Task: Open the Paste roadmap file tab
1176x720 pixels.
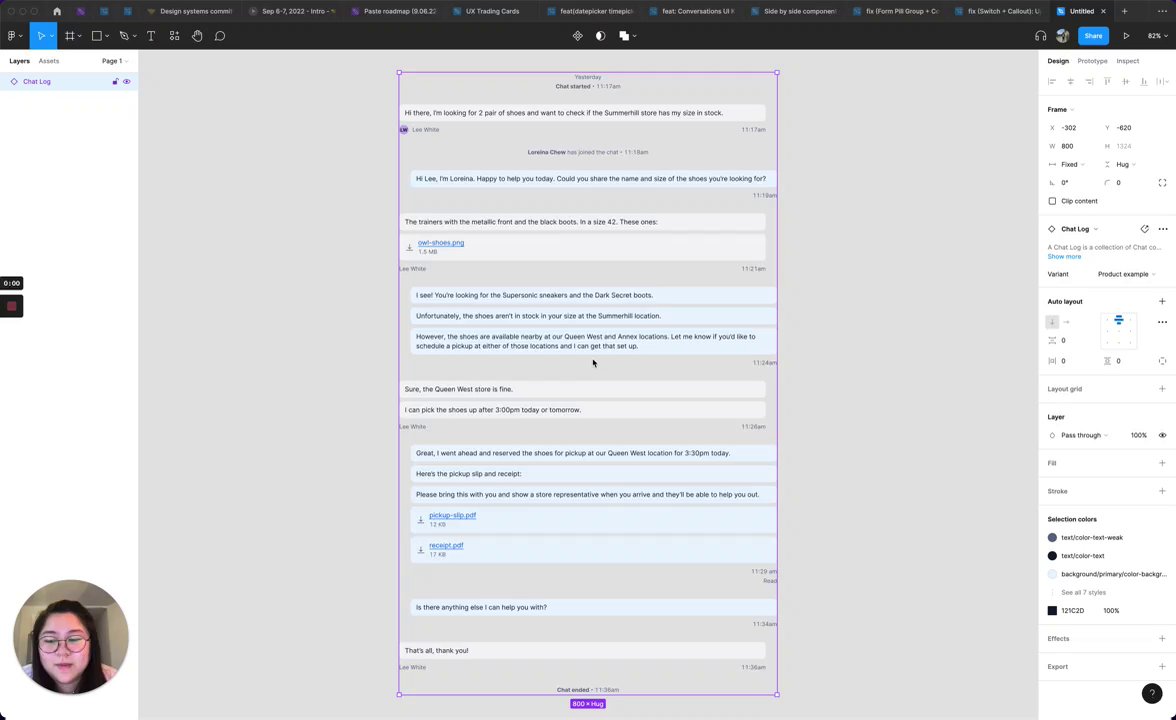Action: point(394,11)
